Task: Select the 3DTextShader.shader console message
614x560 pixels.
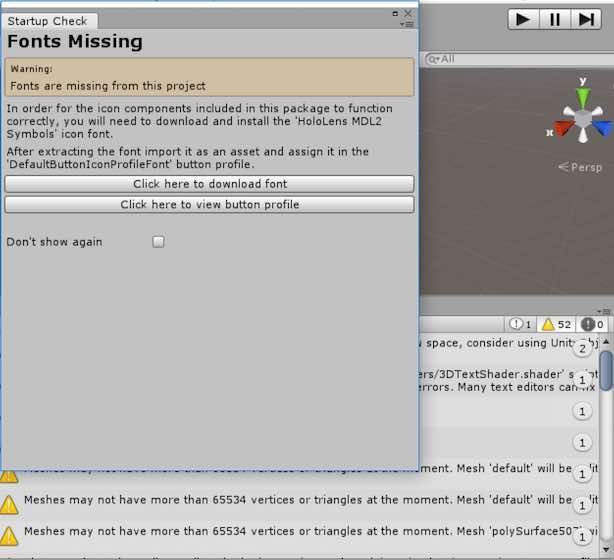Action: point(509,381)
